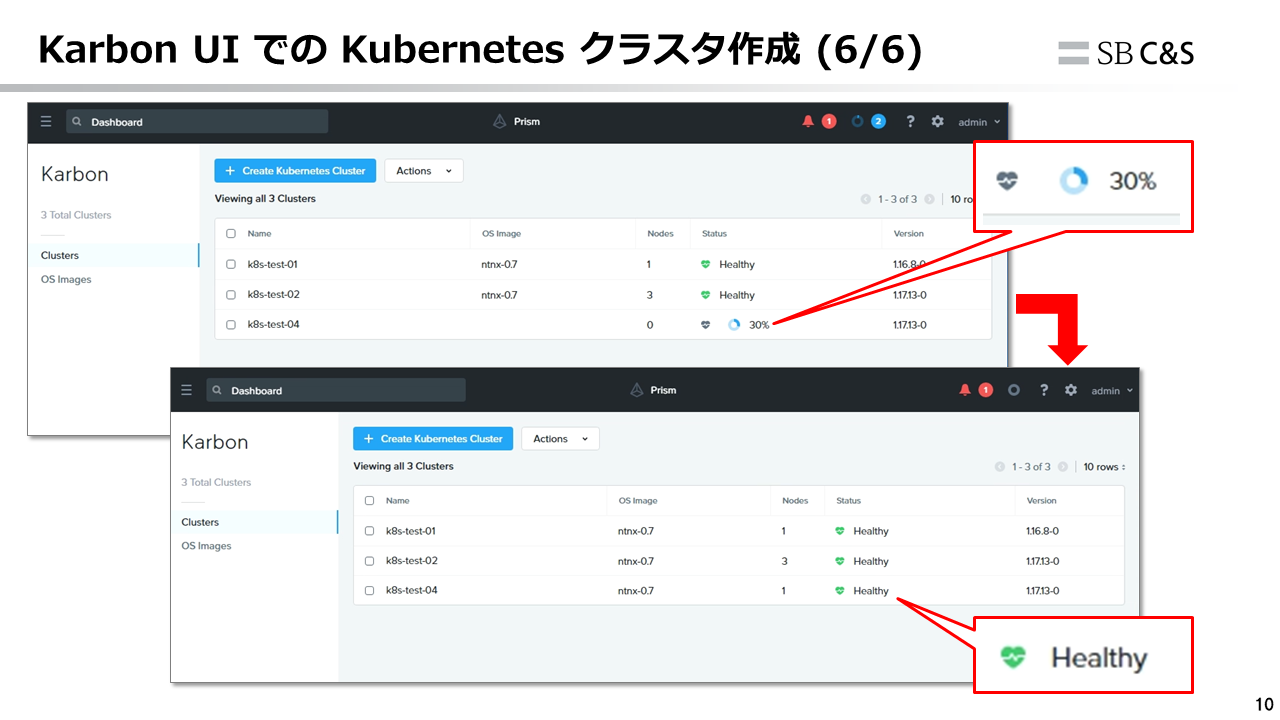Go to previous page arrow in lower window

click(x=1000, y=467)
